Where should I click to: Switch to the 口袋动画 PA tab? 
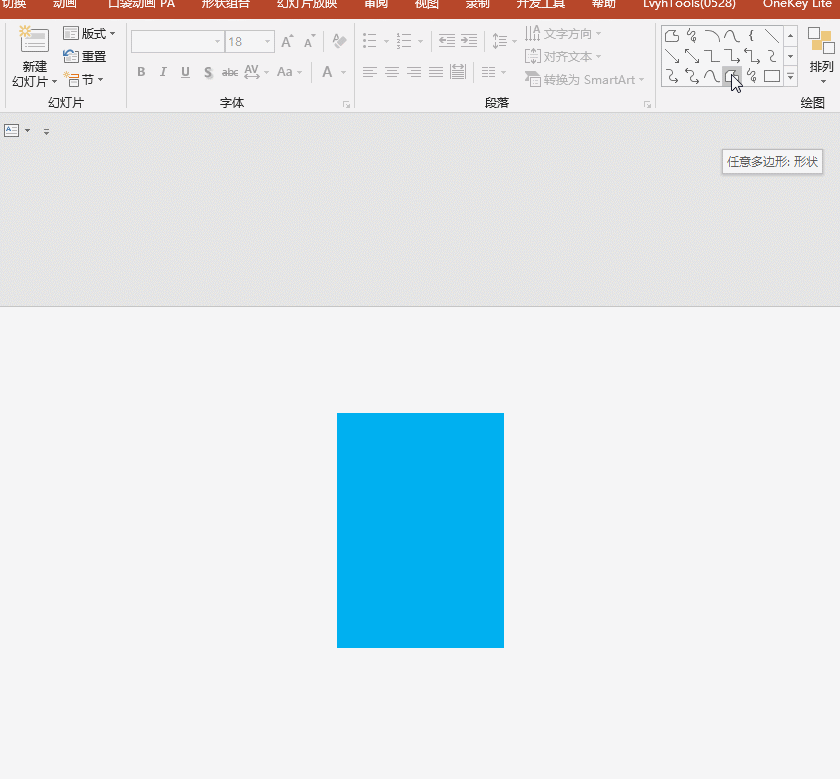pos(141,4)
